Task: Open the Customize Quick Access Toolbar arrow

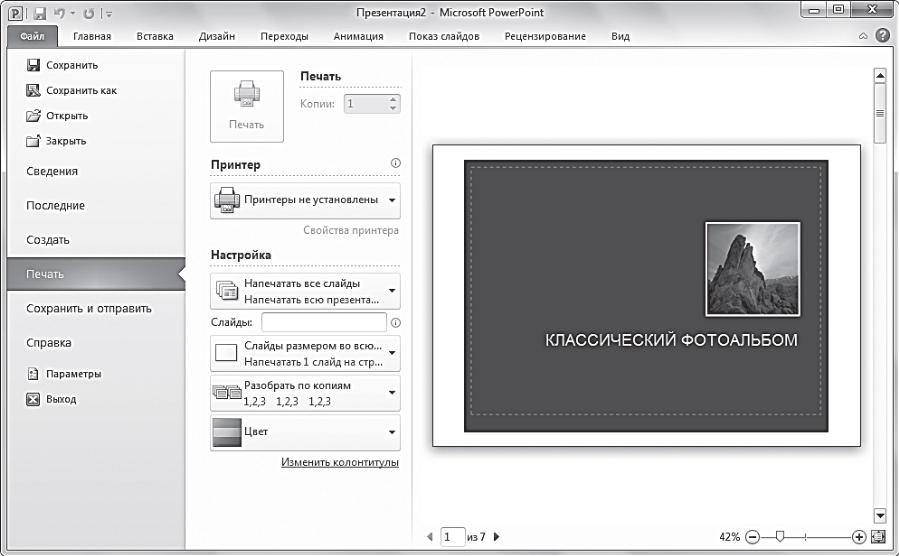Action: (108, 14)
